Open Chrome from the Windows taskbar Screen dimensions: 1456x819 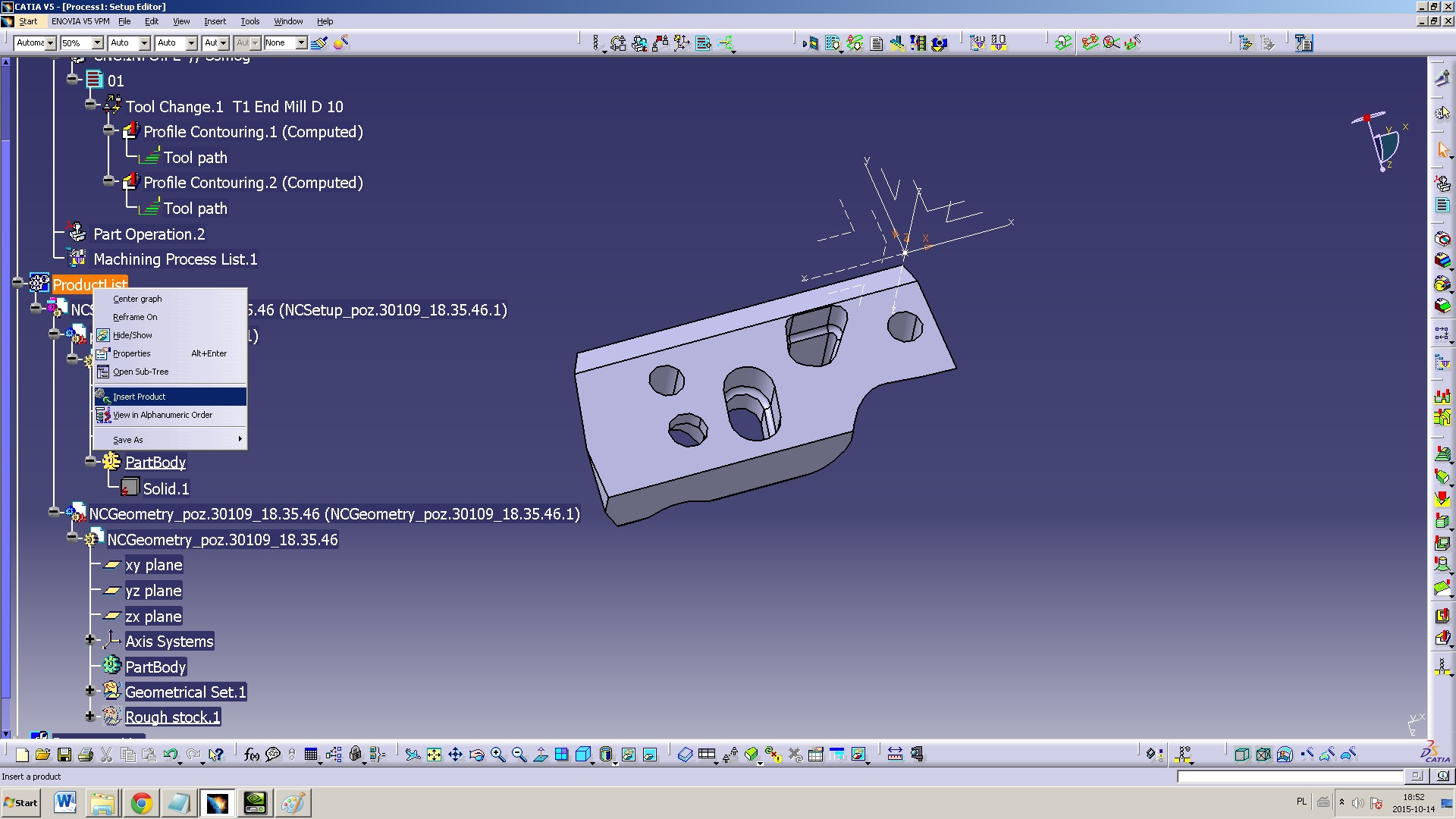click(141, 803)
